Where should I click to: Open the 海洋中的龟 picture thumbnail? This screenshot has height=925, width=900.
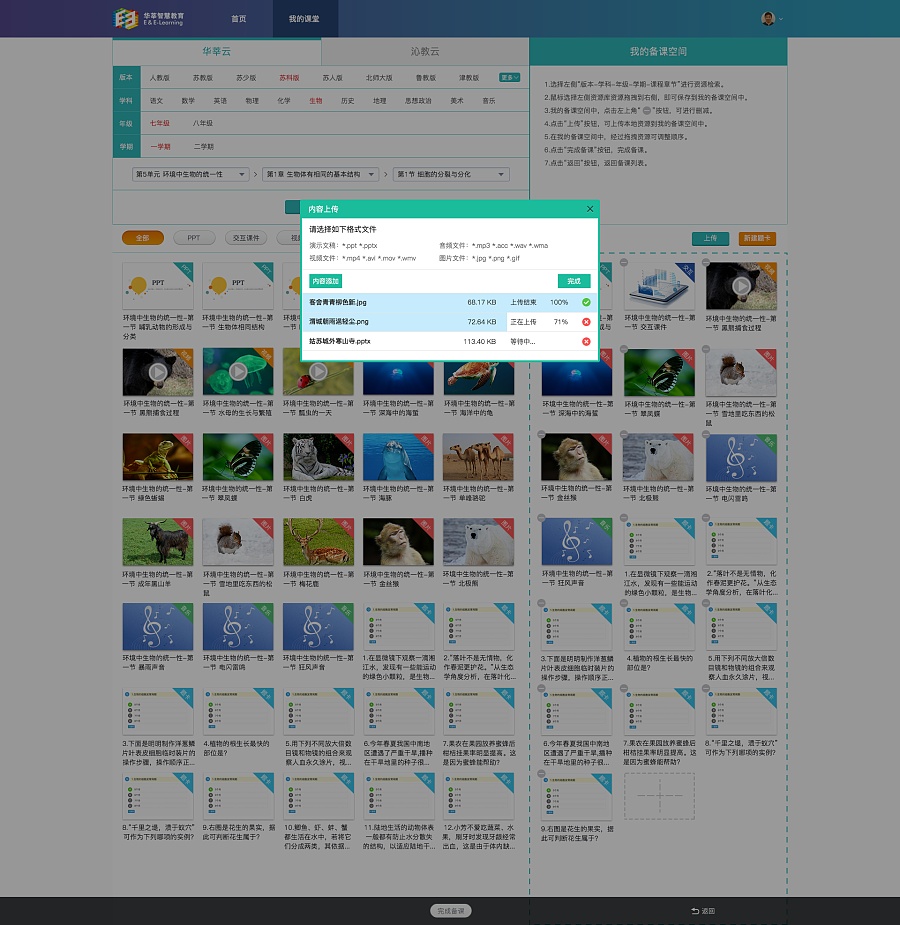tap(478, 378)
